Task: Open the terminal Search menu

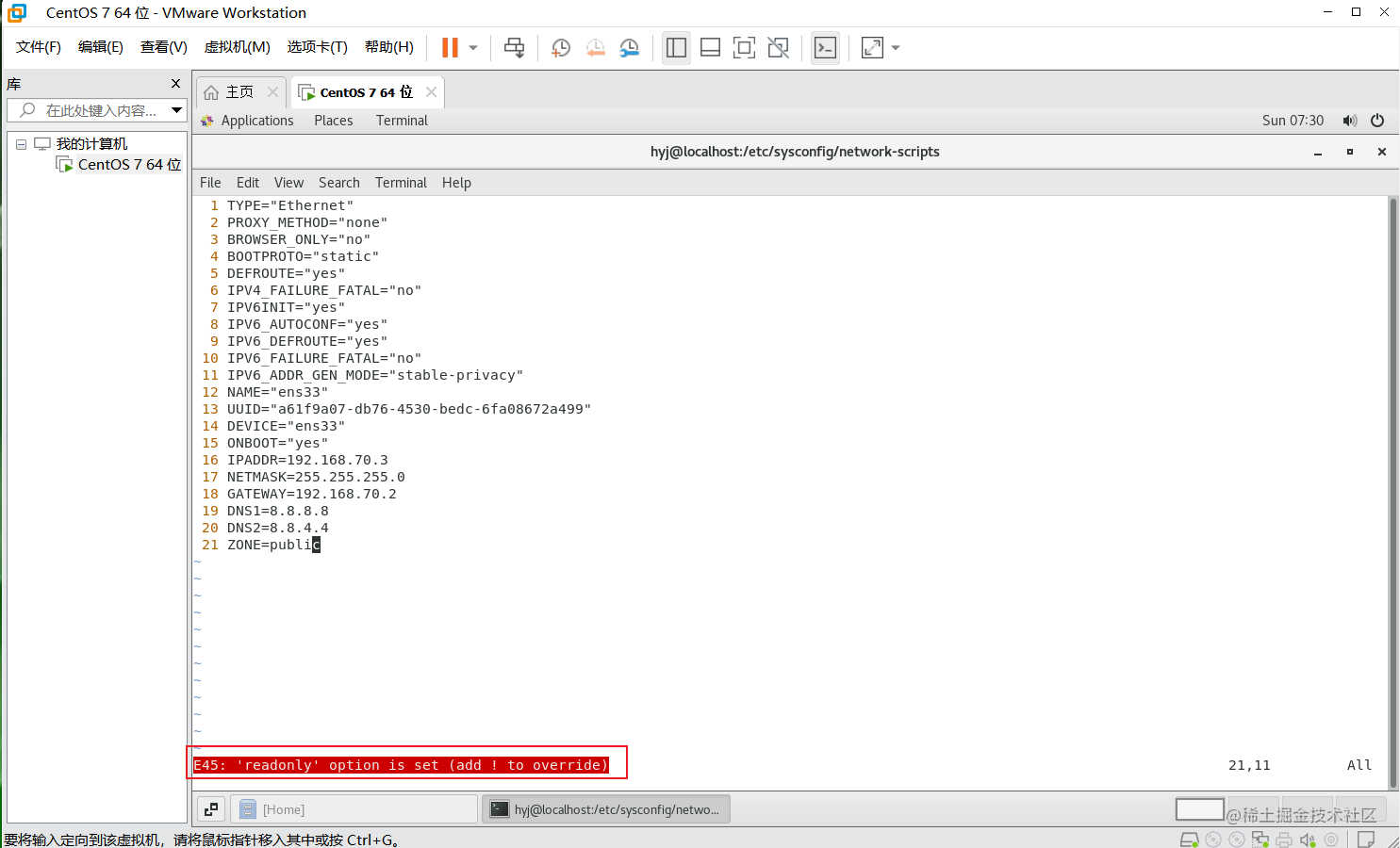Action: click(x=339, y=183)
